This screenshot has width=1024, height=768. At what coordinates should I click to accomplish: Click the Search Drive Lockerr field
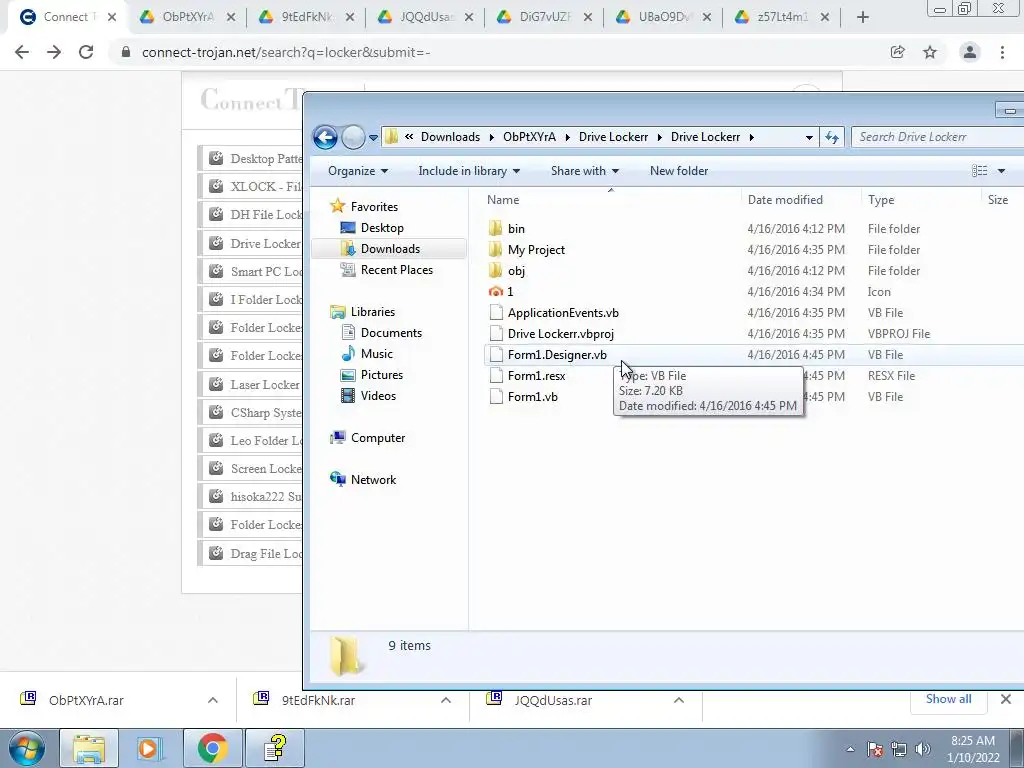click(937, 137)
